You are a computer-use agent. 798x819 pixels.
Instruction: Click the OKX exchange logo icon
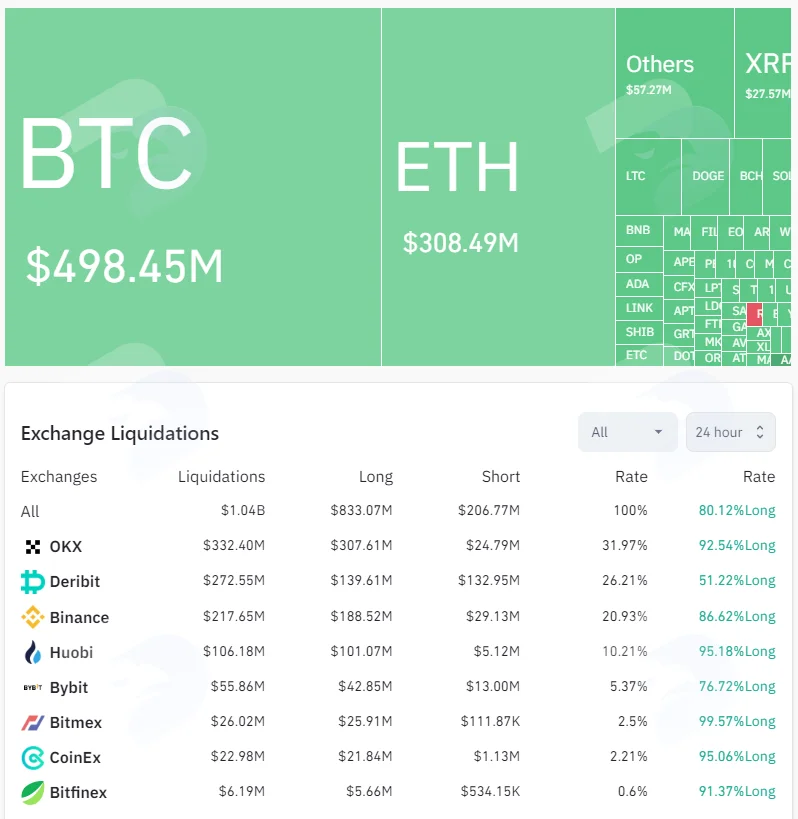(x=32, y=546)
